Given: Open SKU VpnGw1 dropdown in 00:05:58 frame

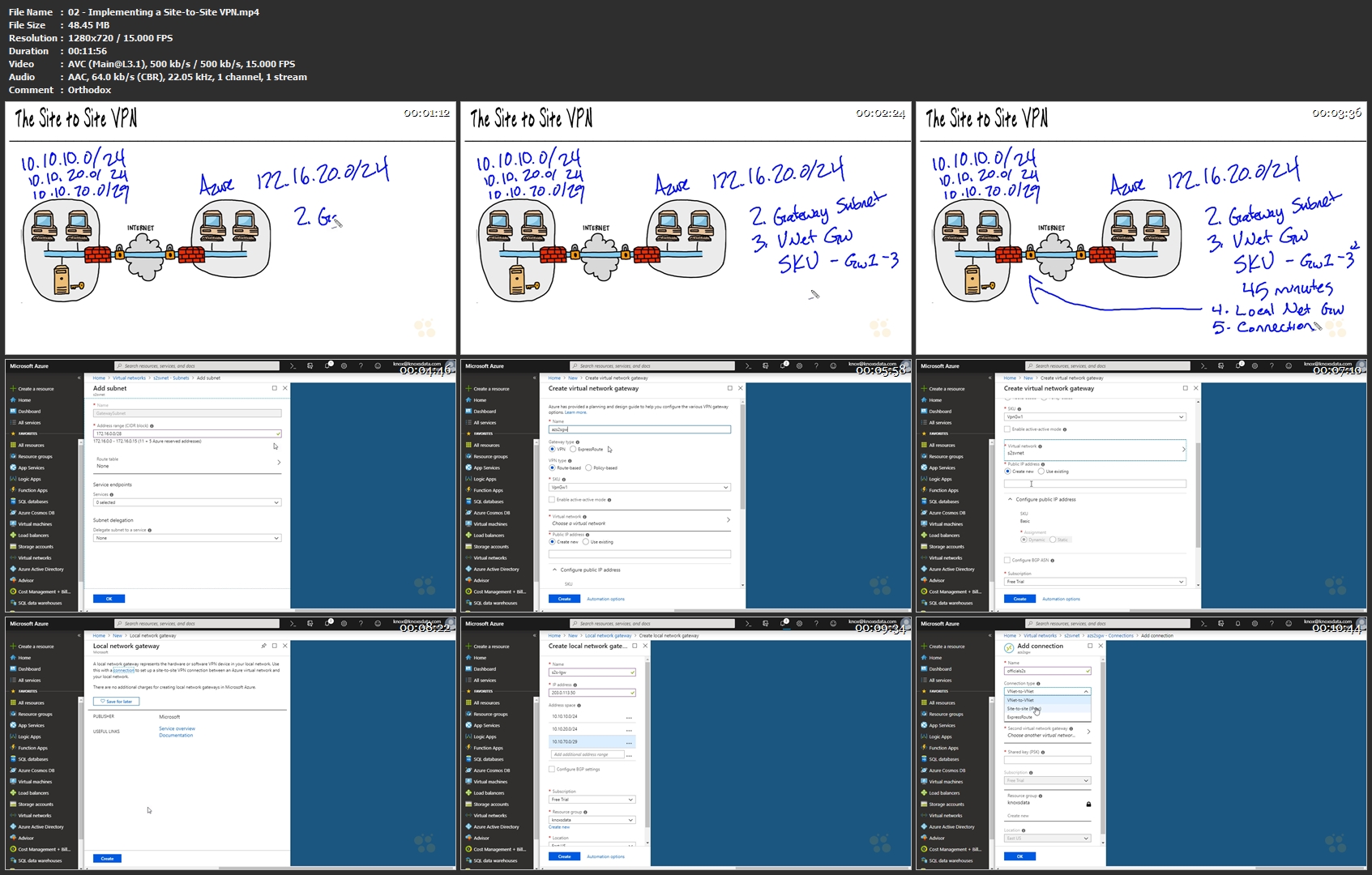Looking at the screenshot, I should pyautogui.click(x=639, y=487).
